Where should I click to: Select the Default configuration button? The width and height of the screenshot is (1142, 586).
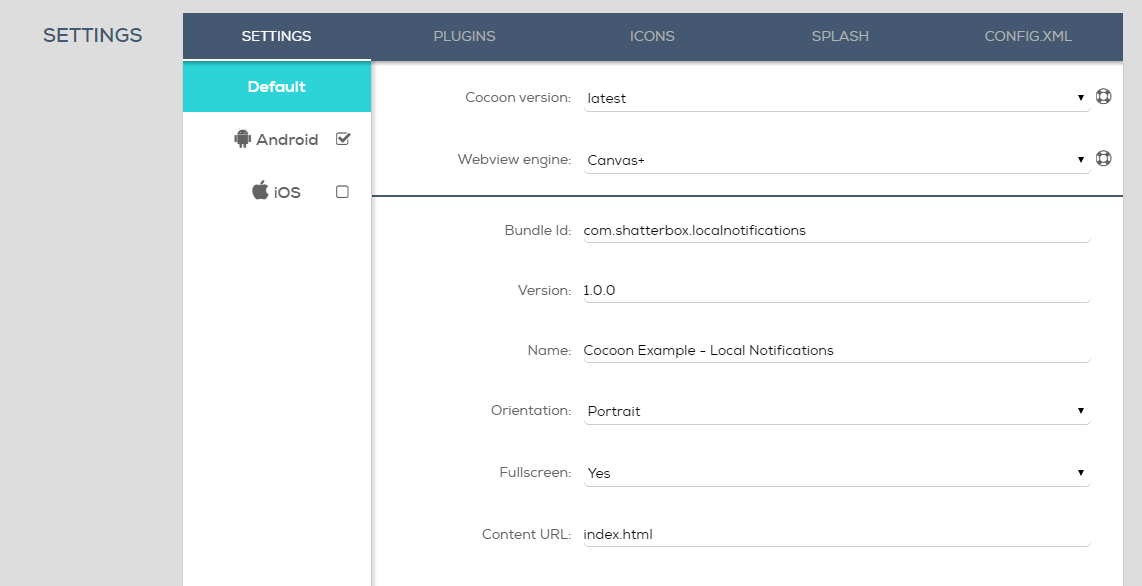click(x=277, y=87)
